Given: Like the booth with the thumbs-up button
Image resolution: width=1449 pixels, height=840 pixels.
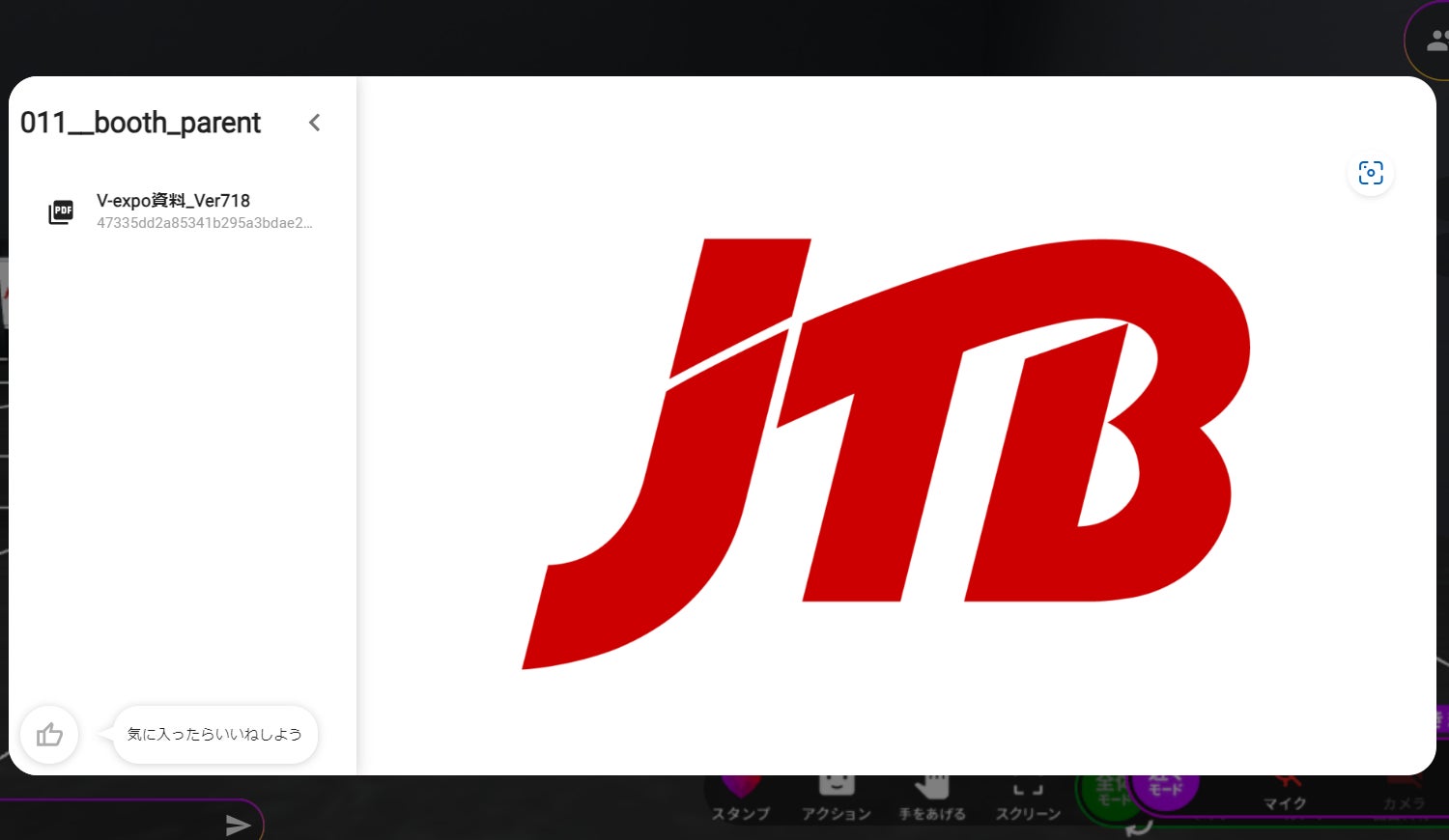Looking at the screenshot, I should 49,735.
